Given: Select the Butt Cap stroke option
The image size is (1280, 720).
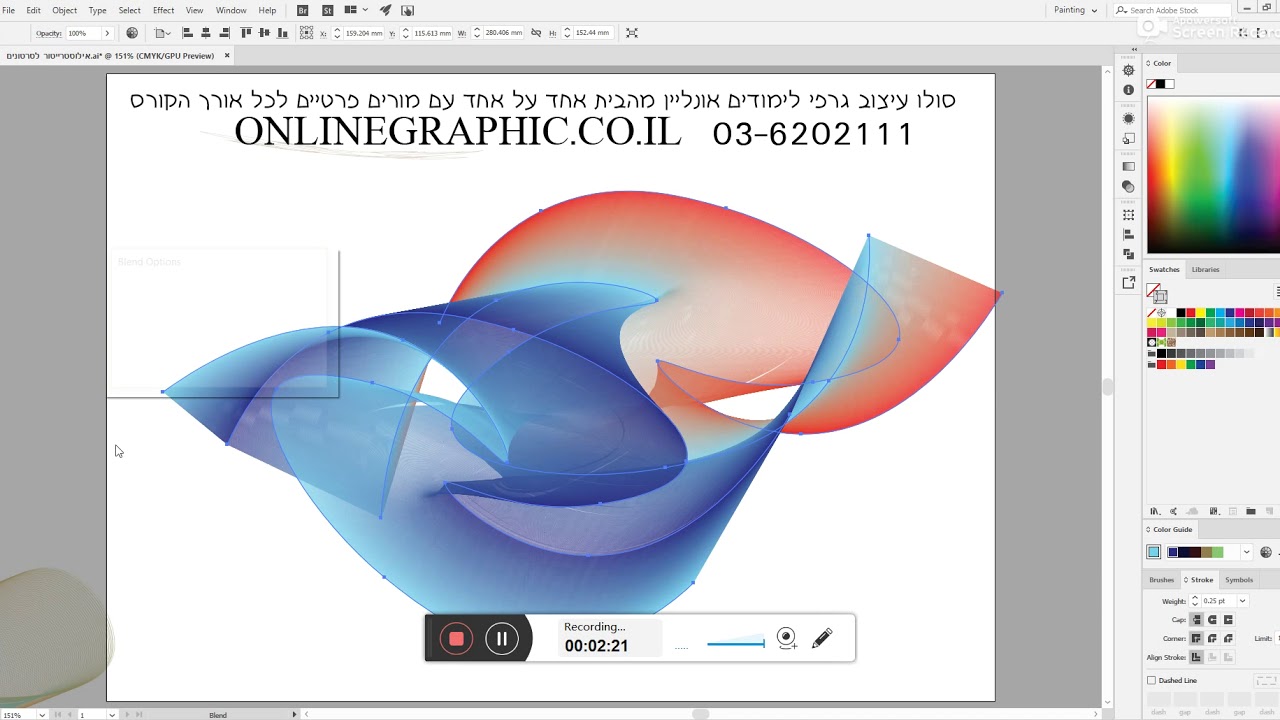Looking at the screenshot, I should (x=1196, y=620).
